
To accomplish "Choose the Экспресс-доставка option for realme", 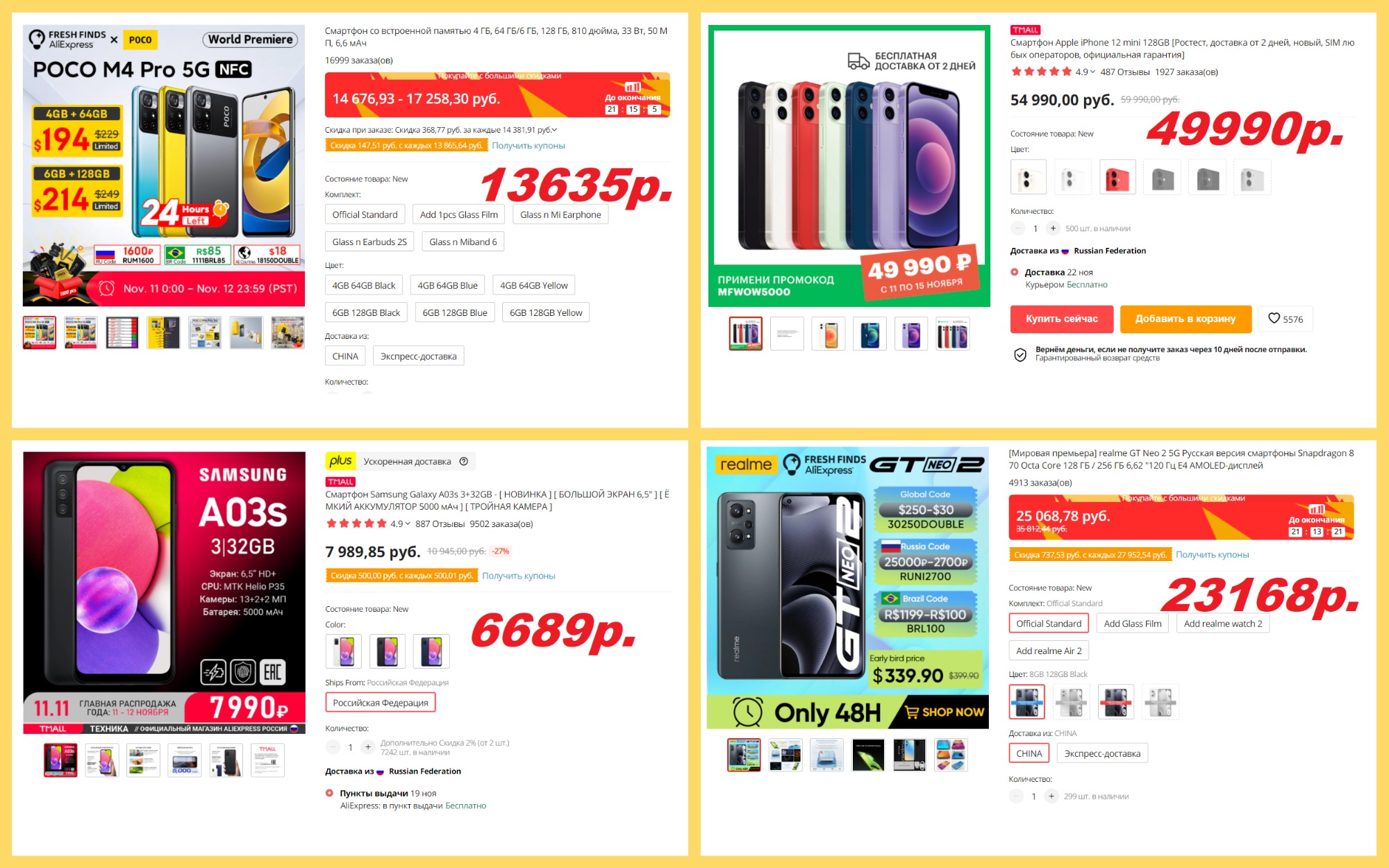I will [x=1102, y=753].
